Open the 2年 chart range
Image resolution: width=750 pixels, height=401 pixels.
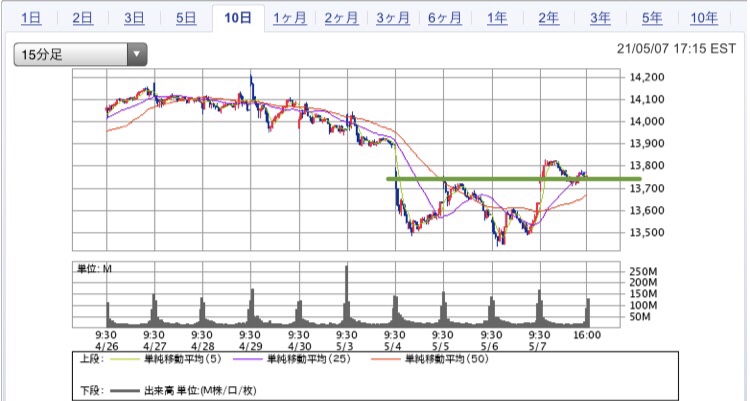pos(549,18)
